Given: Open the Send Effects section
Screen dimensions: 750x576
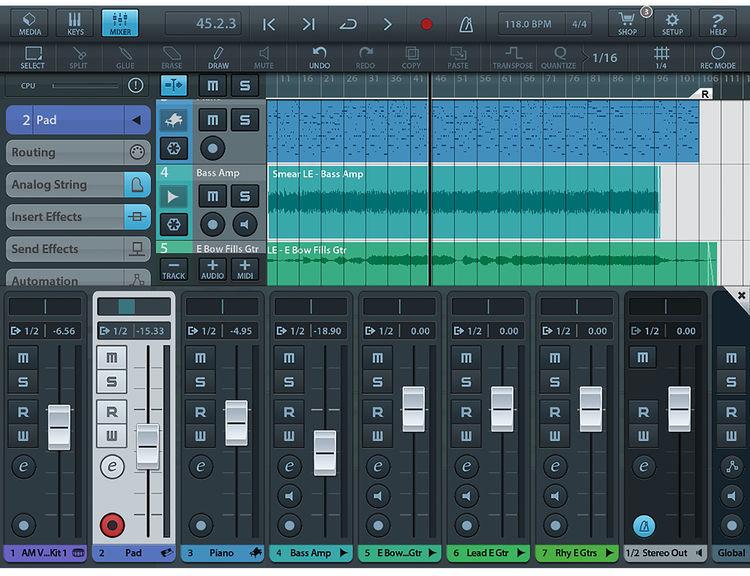Looking at the screenshot, I should [x=78, y=249].
